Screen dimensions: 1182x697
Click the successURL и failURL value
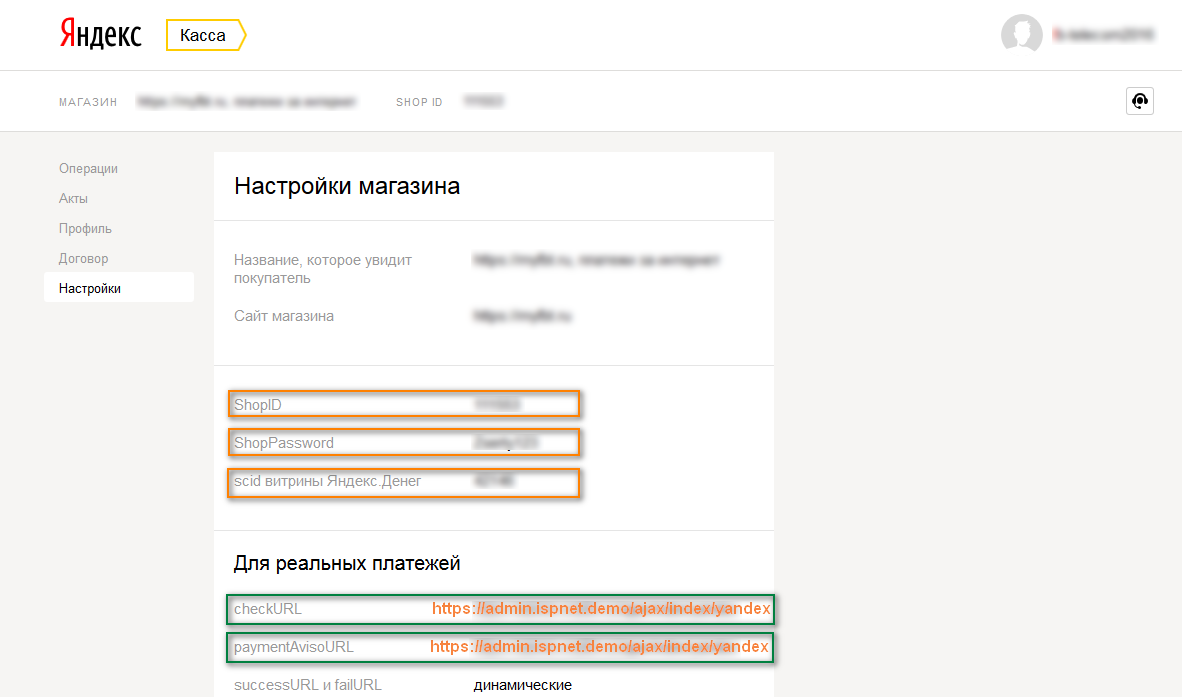[x=522, y=685]
